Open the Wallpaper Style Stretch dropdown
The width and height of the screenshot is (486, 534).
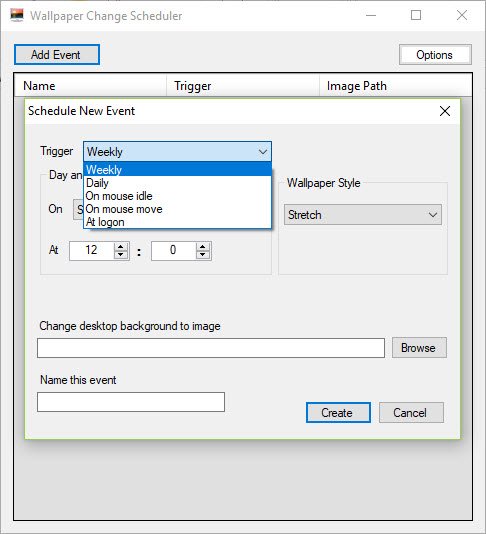coord(363,215)
